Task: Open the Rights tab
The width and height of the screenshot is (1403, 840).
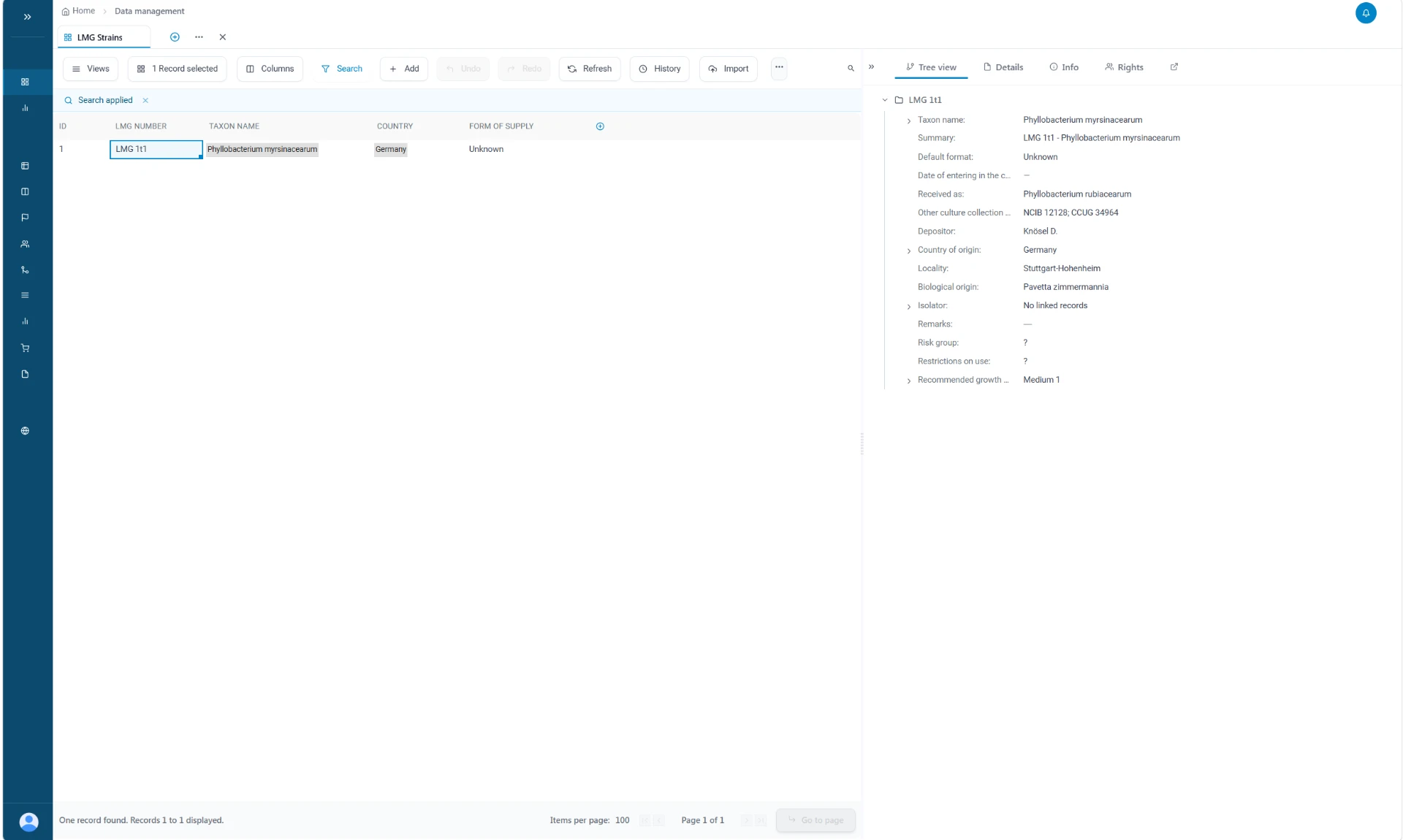Action: tap(1124, 67)
